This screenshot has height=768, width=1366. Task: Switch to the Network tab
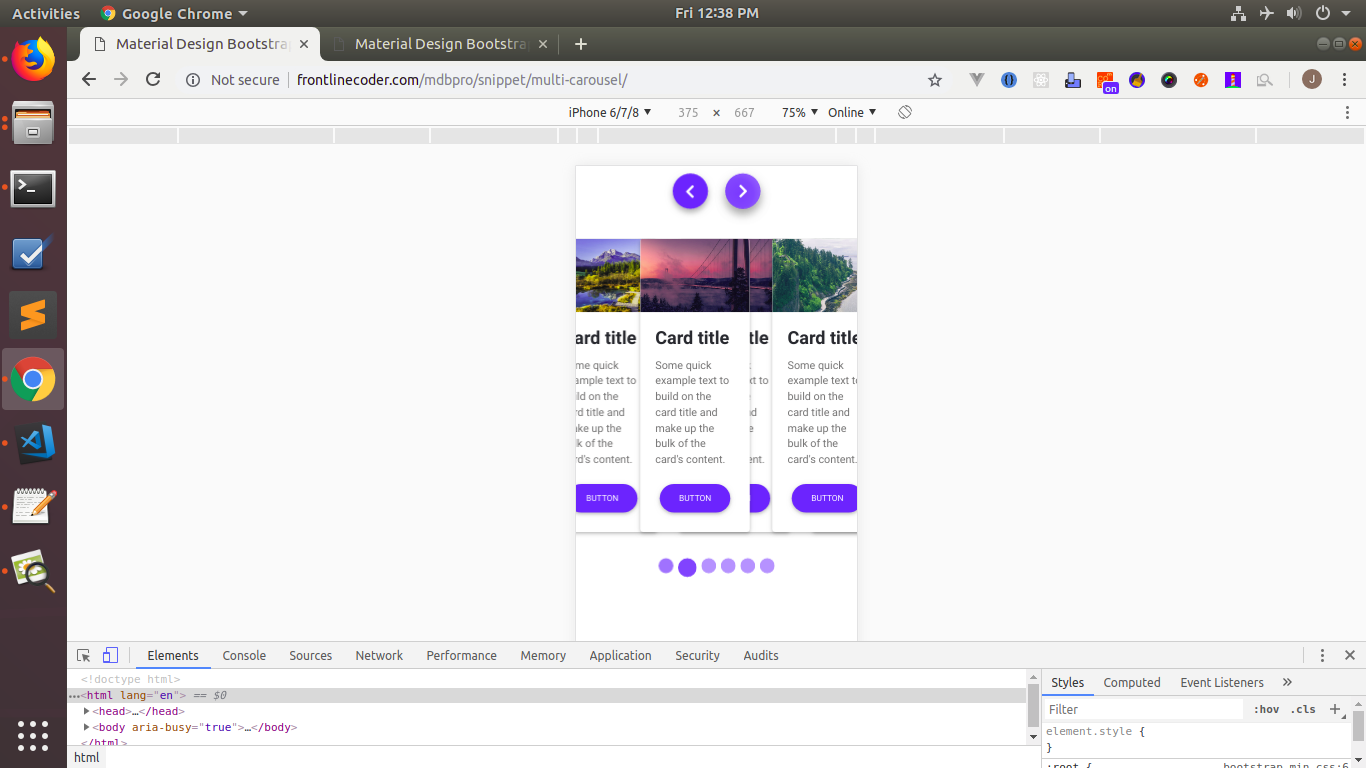pos(379,656)
